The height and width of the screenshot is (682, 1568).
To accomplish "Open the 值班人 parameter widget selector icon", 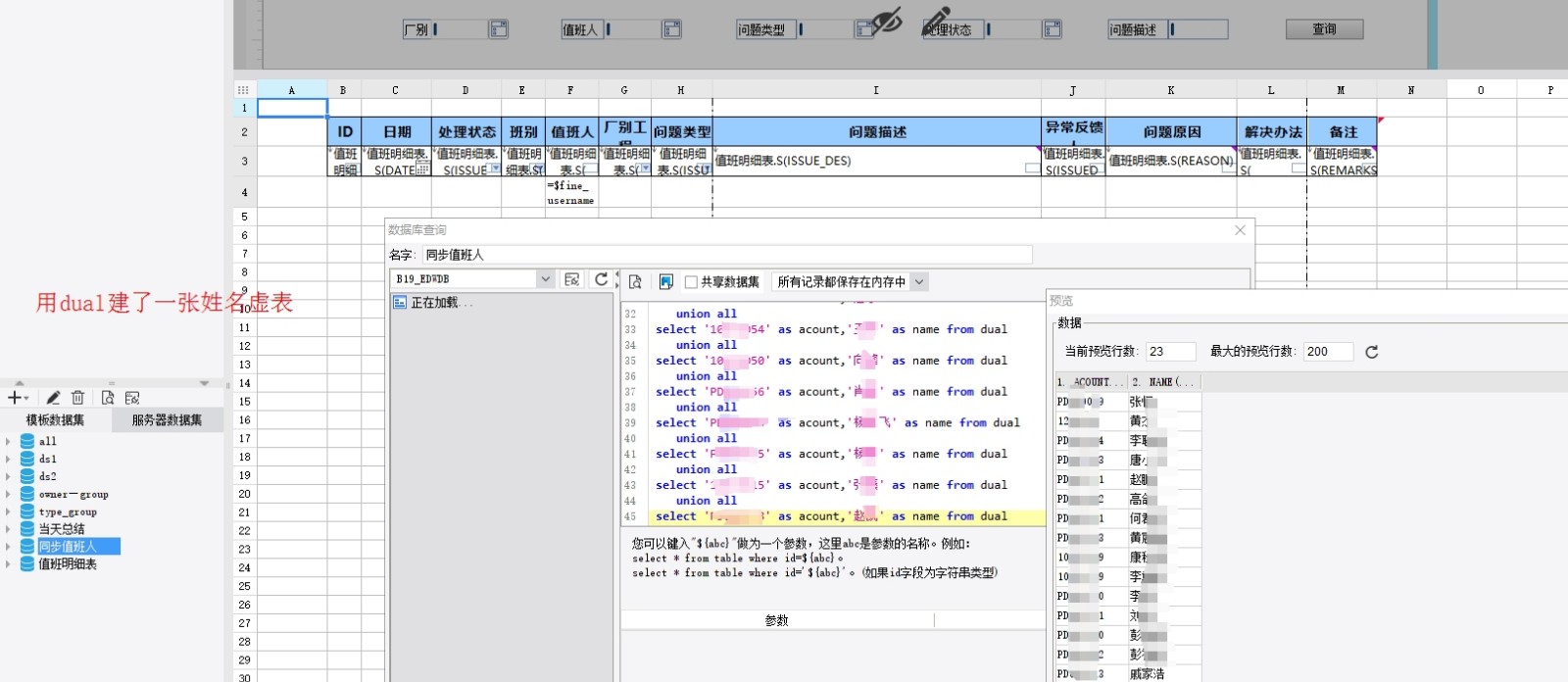I will click(x=671, y=29).
